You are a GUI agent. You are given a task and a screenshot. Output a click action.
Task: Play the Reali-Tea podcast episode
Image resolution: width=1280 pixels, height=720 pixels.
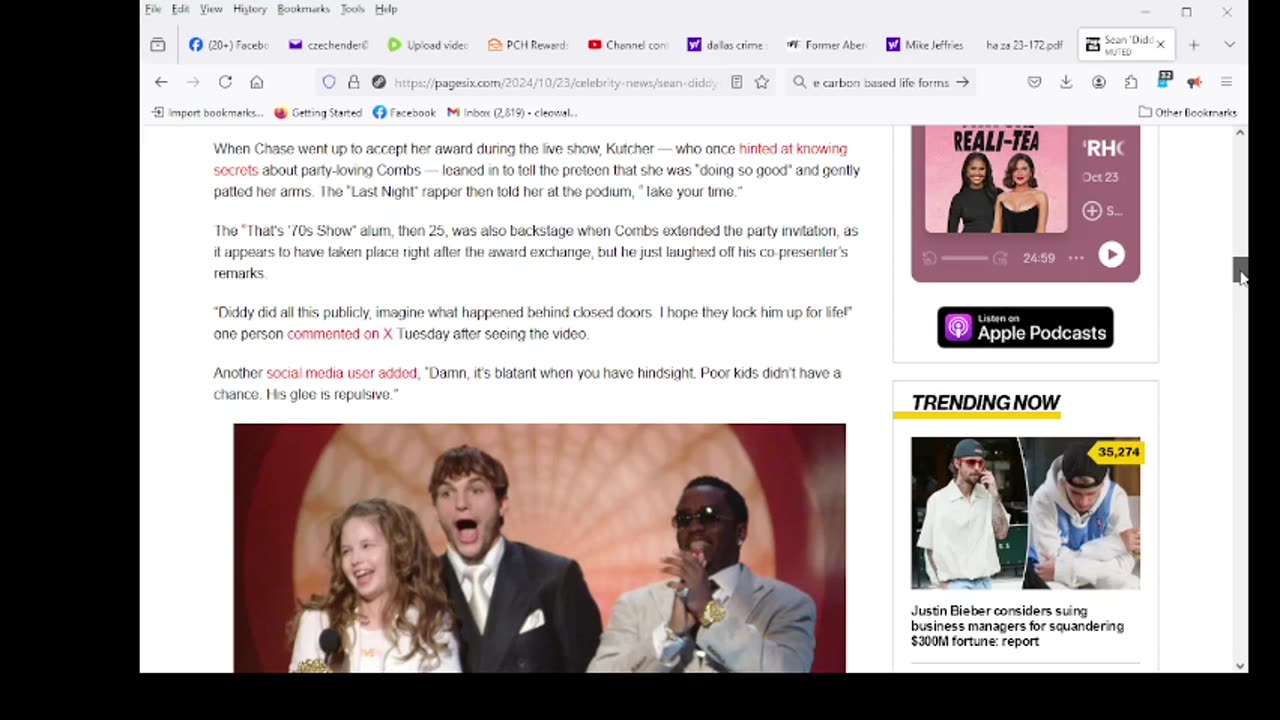pos(1111,255)
